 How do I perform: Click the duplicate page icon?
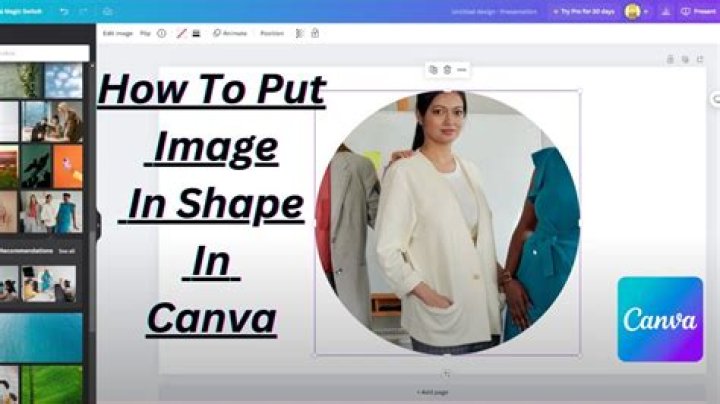(685, 60)
